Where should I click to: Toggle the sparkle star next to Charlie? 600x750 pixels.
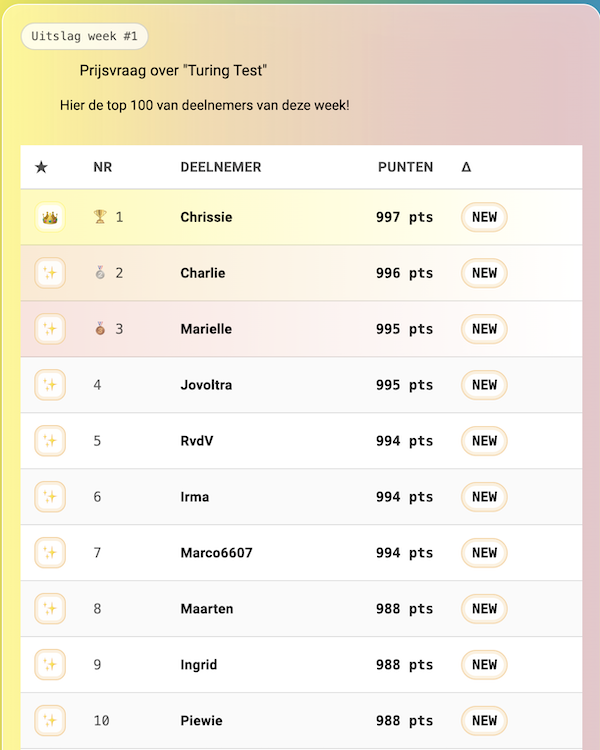tap(50, 273)
